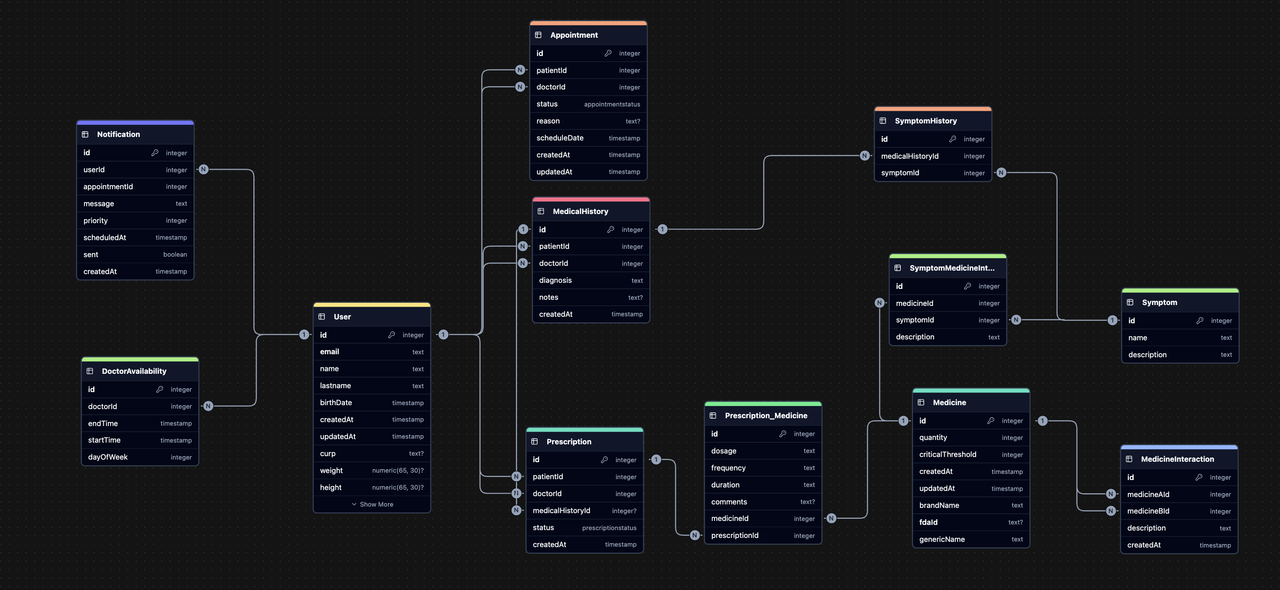The image size is (1280, 590).
Task: Click the table icon beside Prescription title
Action: (x=535, y=441)
